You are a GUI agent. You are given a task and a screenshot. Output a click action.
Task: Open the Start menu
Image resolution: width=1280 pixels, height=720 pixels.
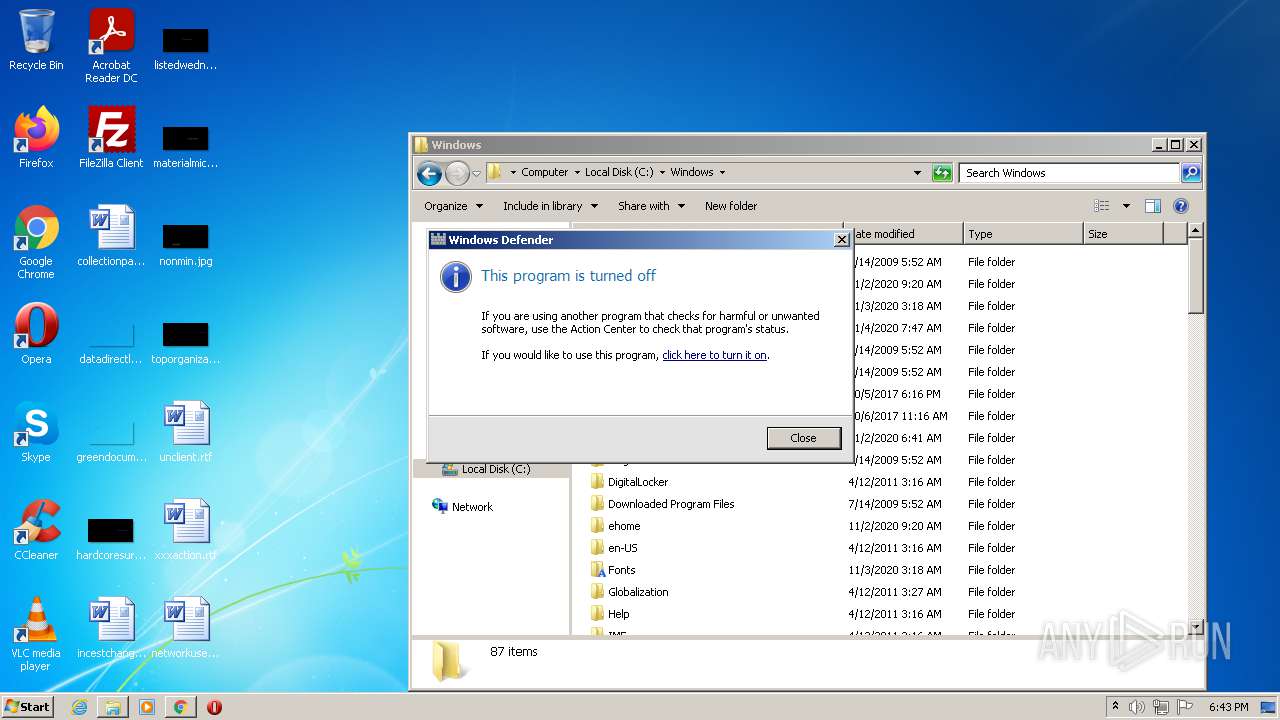[x=27, y=707]
